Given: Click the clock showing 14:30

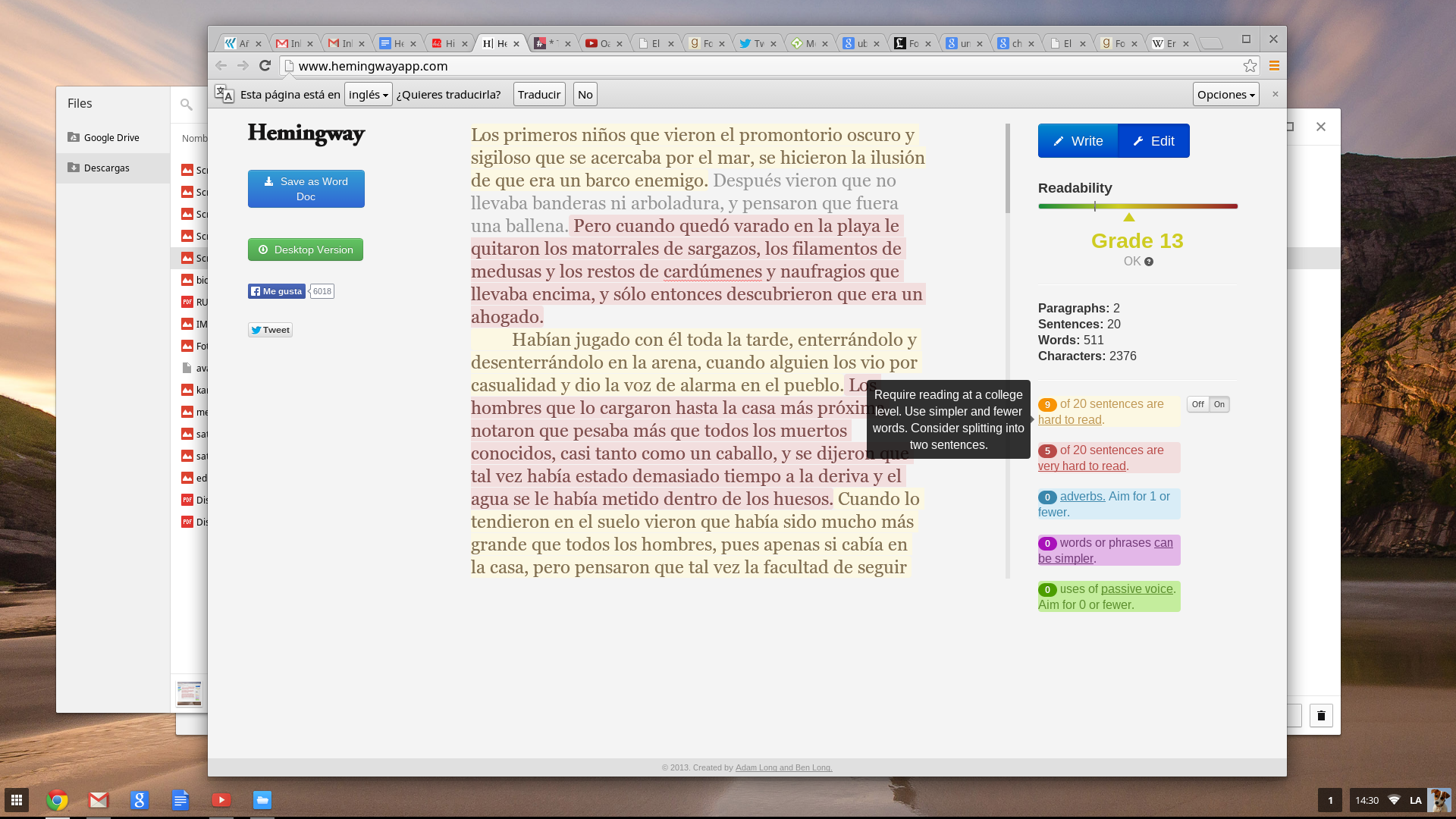Looking at the screenshot, I should click(x=1367, y=800).
